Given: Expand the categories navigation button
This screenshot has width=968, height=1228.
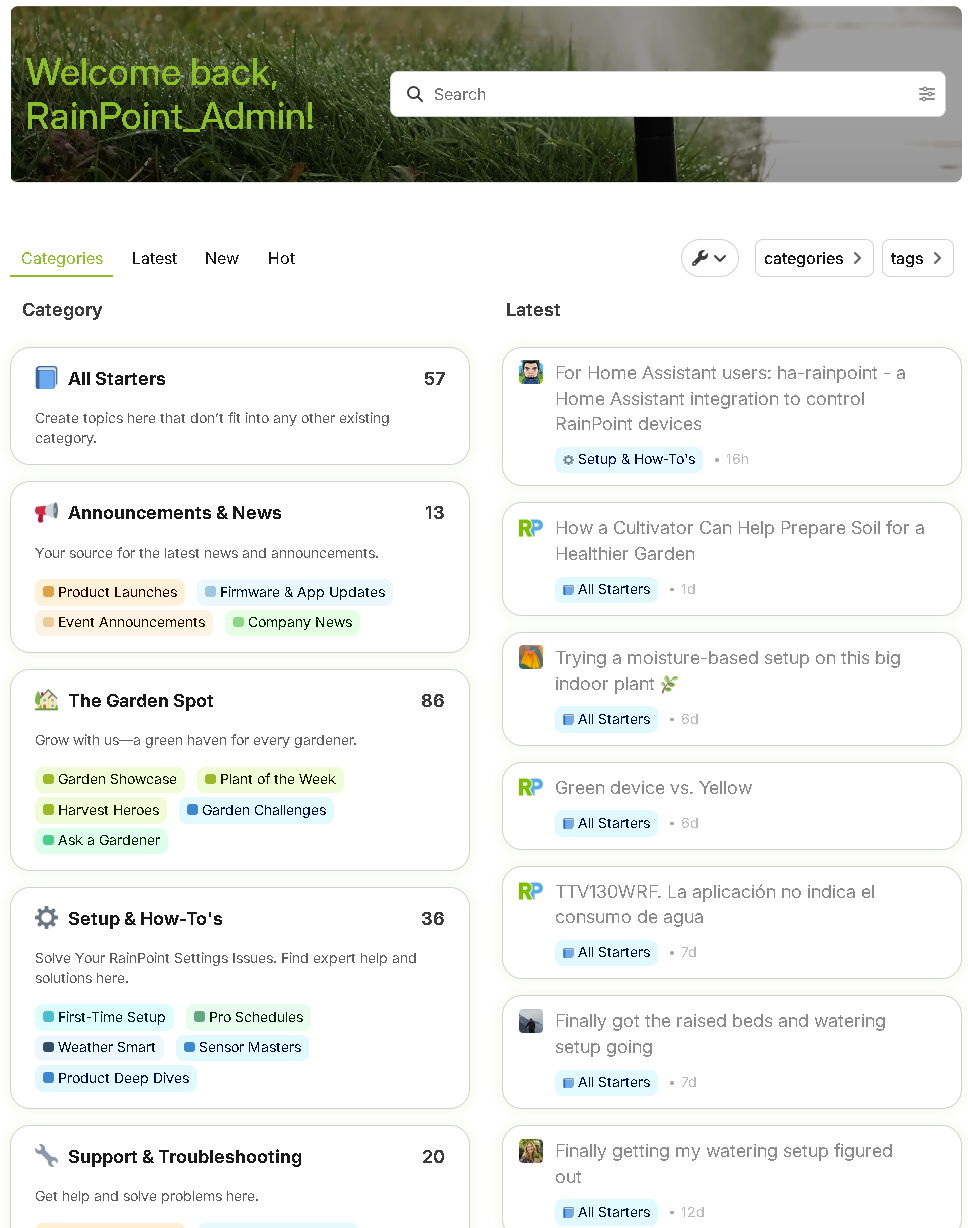Looking at the screenshot, I should [814, 258].
